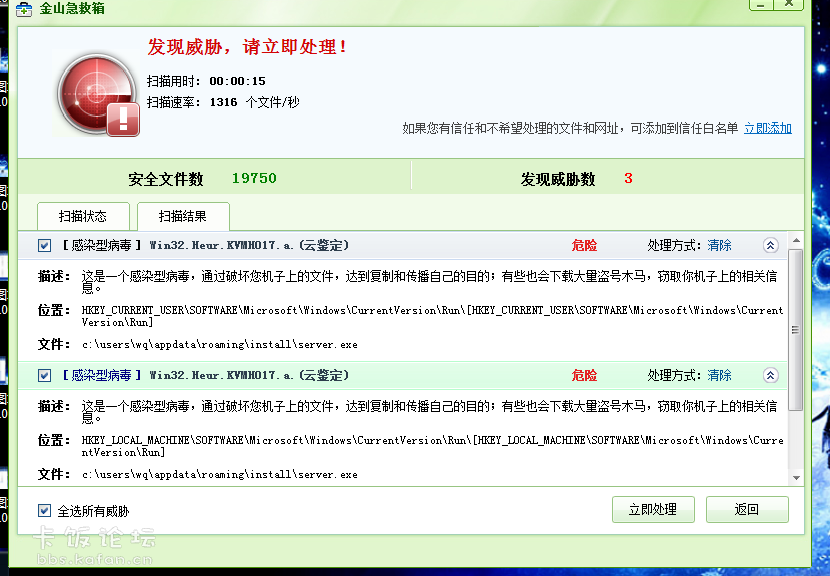
Task: Open 清除 action choice for second threat
Action: pos(719,376)
